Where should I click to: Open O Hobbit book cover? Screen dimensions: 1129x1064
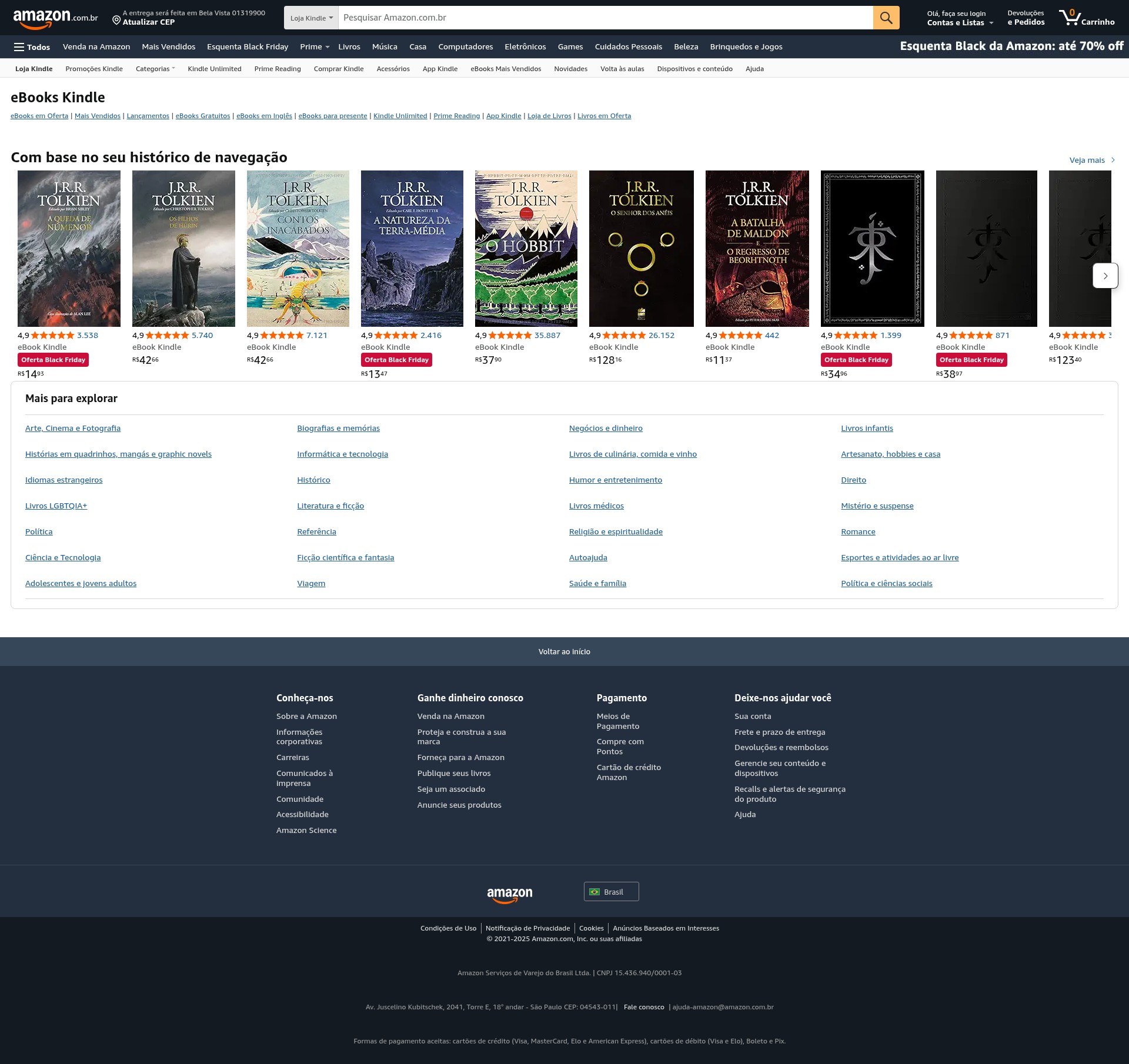coord(526,249)
